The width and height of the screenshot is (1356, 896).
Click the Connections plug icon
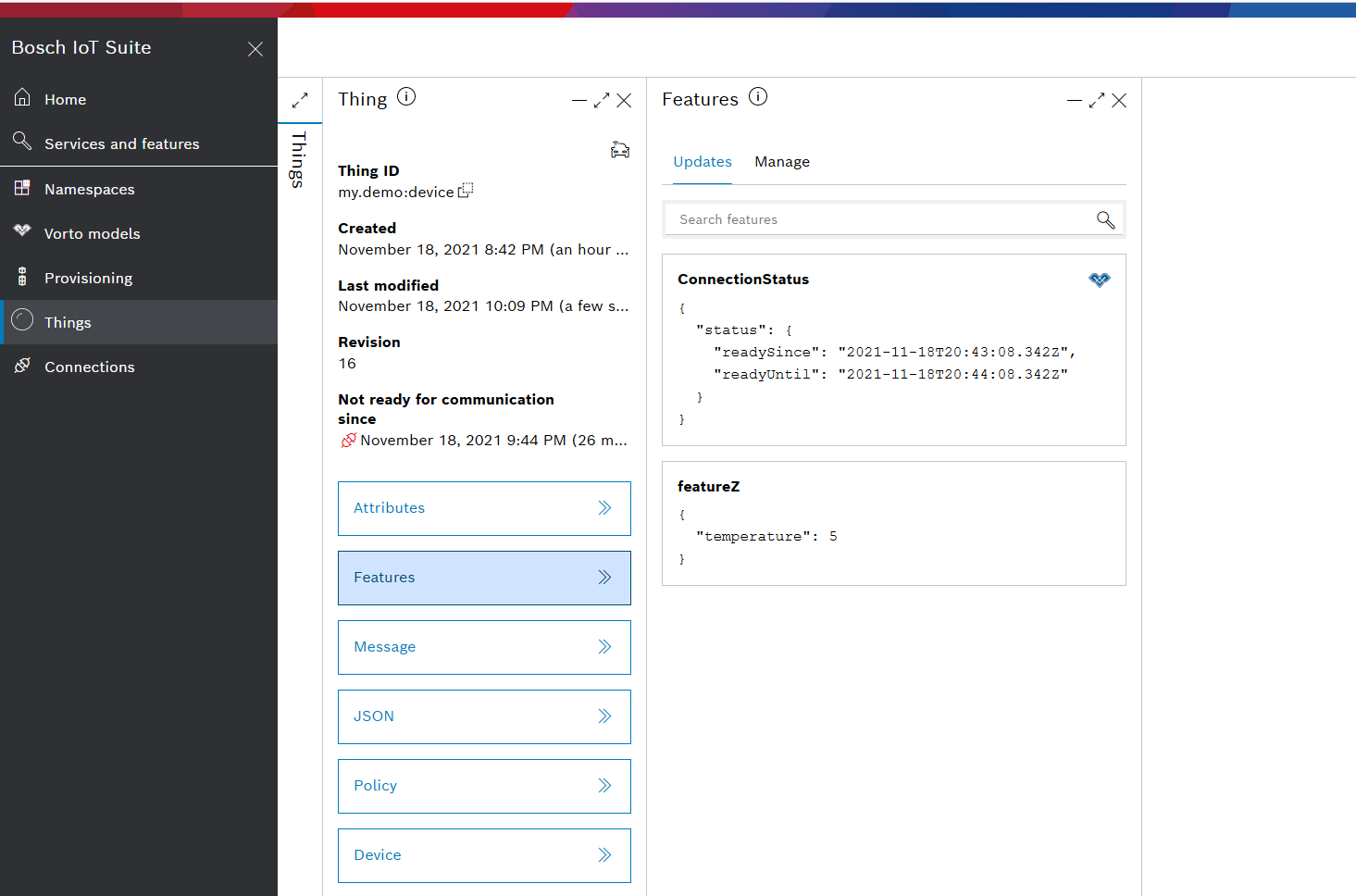pyautogui.click(x=22, y=366)
